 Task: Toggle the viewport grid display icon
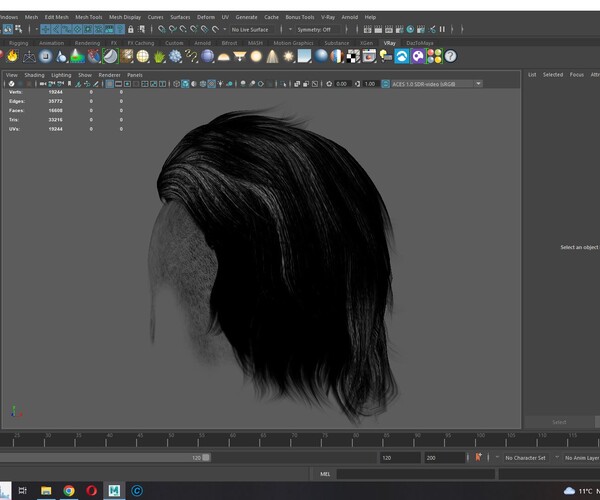109,84
